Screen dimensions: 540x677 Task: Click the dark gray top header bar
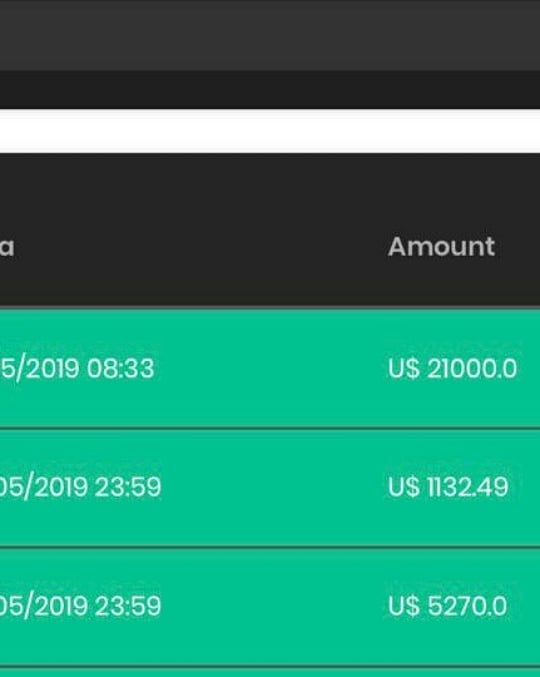coord(270,35)
